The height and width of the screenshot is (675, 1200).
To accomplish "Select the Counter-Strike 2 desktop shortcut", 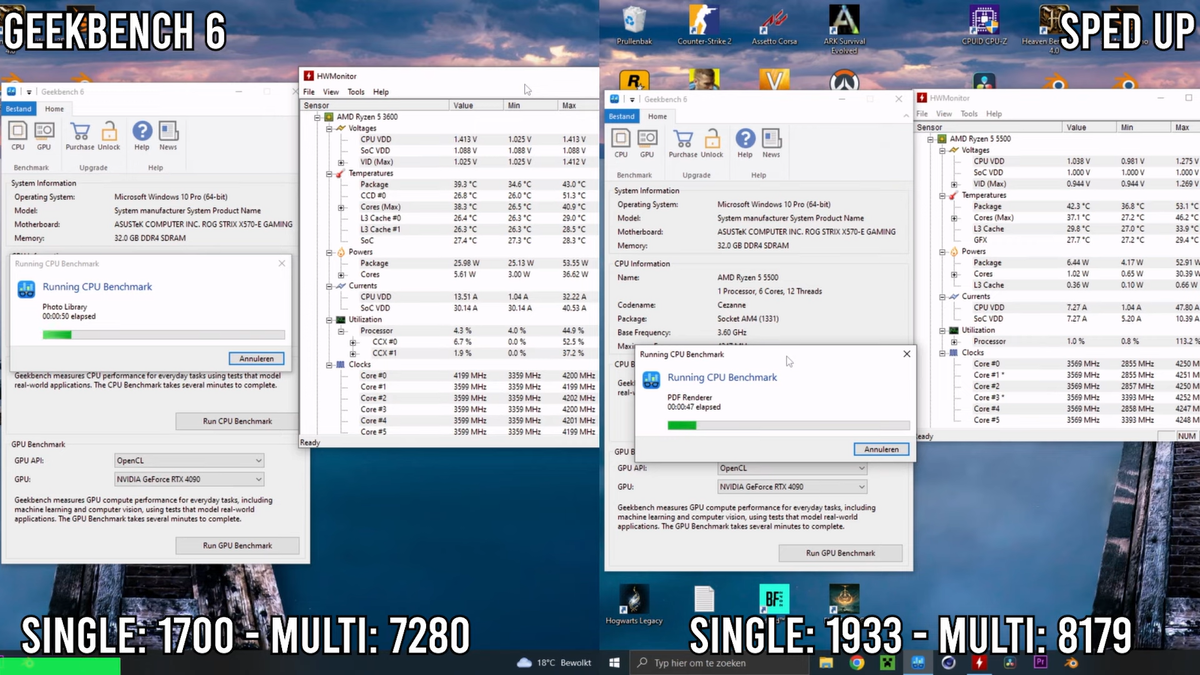I will tap(704, 25).
